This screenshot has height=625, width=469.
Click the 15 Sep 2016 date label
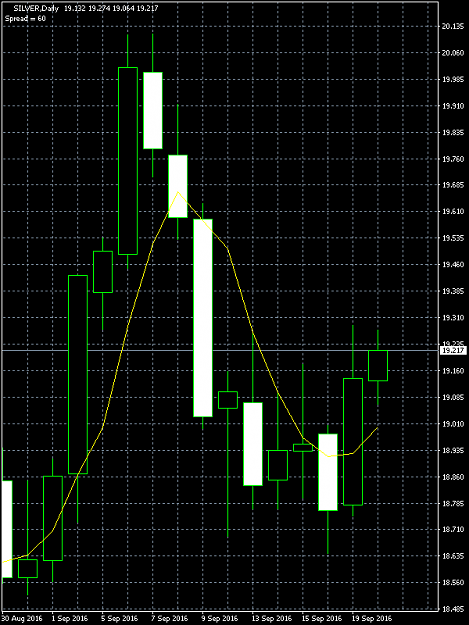[x=322, y=619]
